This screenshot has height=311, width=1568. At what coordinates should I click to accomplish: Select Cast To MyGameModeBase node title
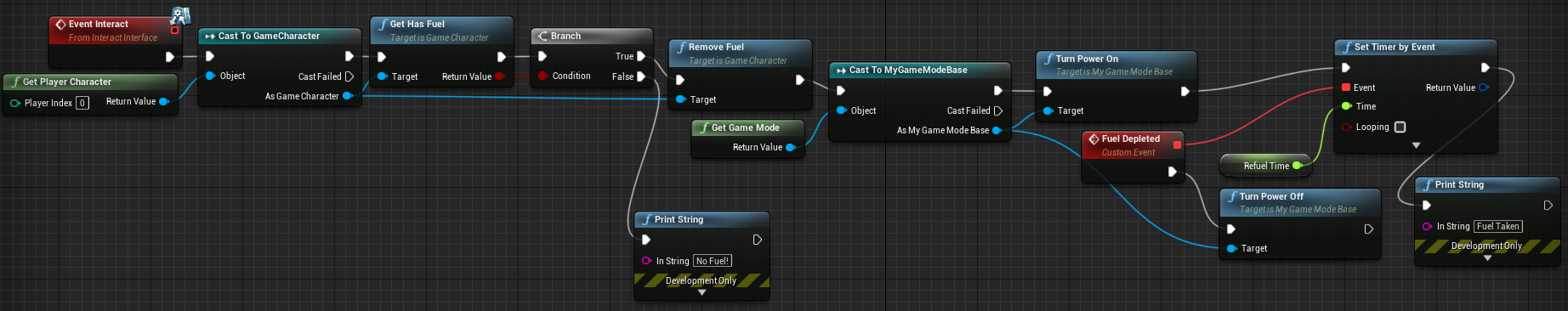click(908, 70)
